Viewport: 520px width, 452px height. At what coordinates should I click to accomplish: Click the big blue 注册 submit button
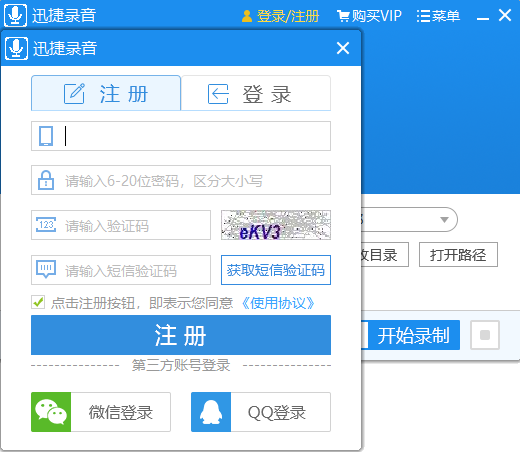tap(181, 335)
